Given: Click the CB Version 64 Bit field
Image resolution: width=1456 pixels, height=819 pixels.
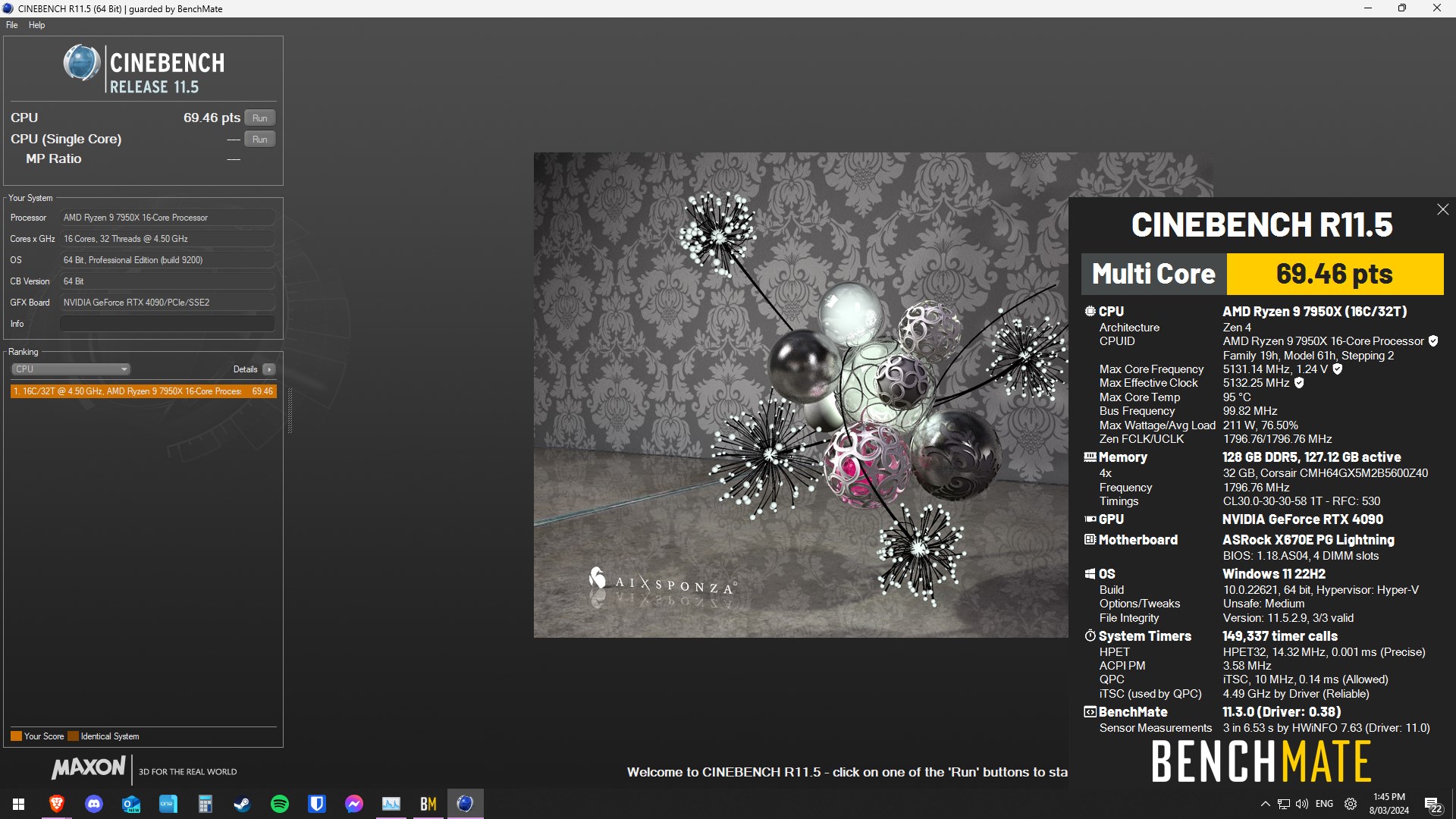Looking at the screenshot, I should coord(167,281).
